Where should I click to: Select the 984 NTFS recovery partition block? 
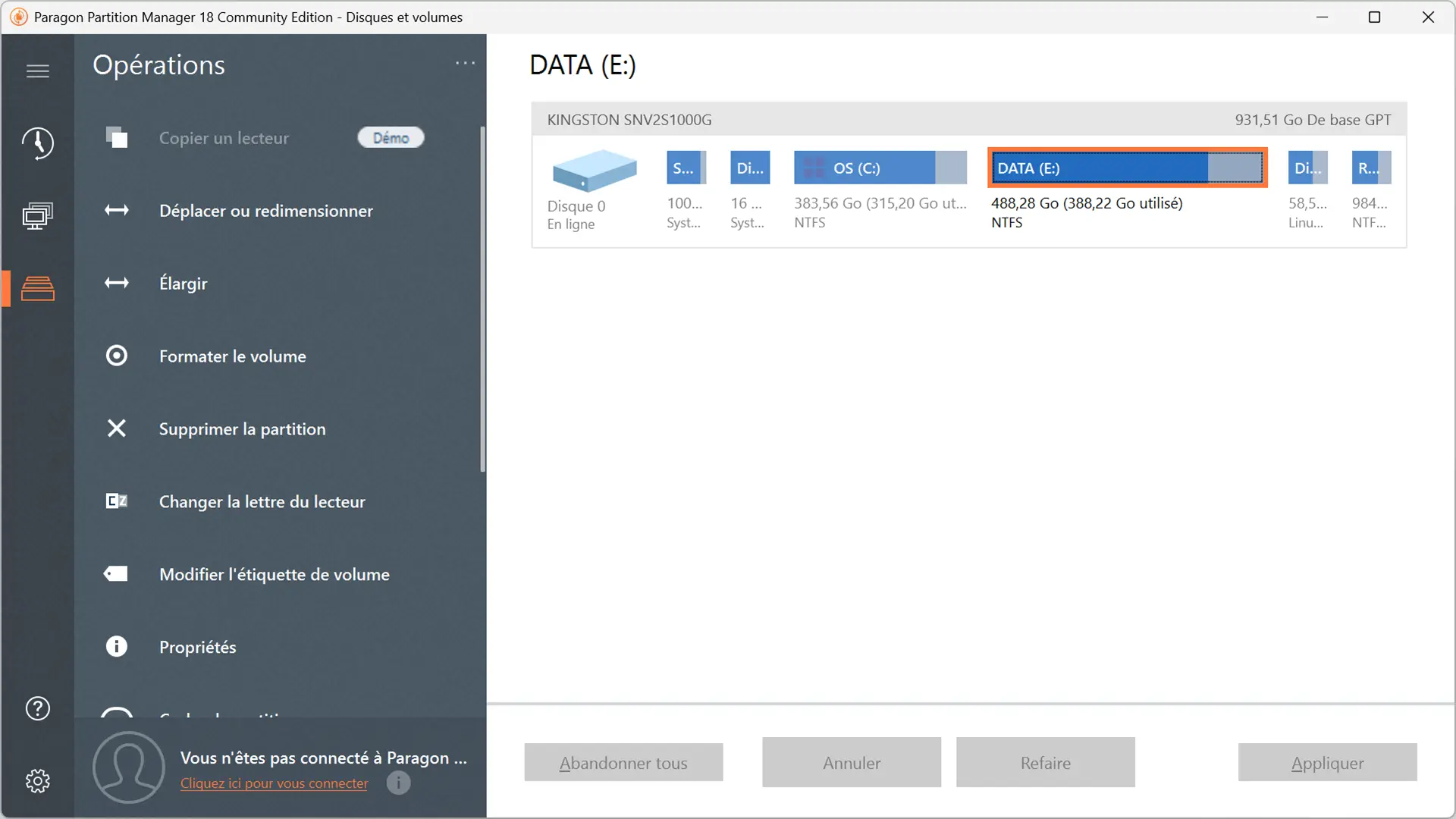coord(1372,168)
